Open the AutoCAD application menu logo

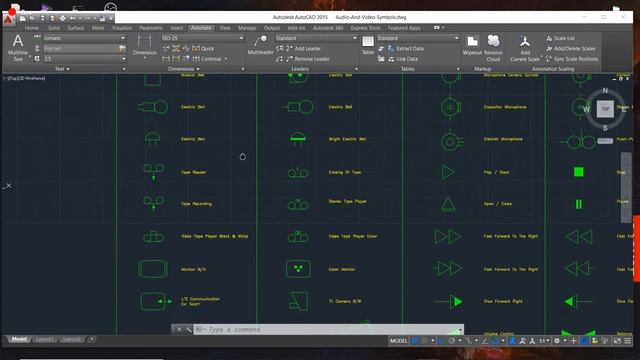[9, 20]
